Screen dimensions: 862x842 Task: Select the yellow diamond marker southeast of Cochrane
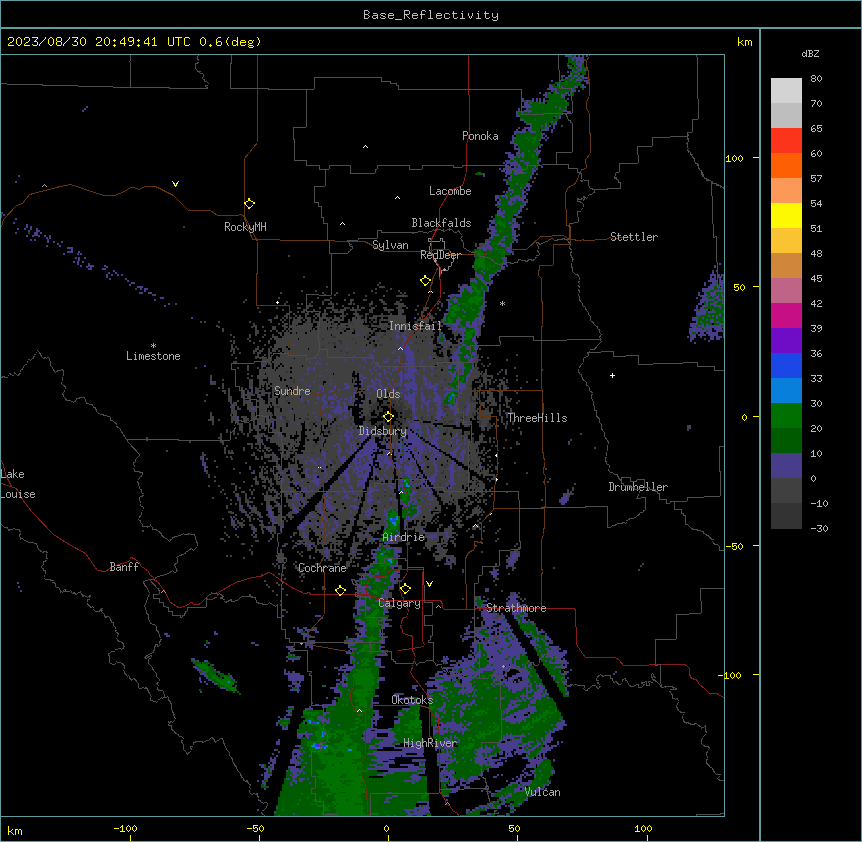tap(340, 590)
